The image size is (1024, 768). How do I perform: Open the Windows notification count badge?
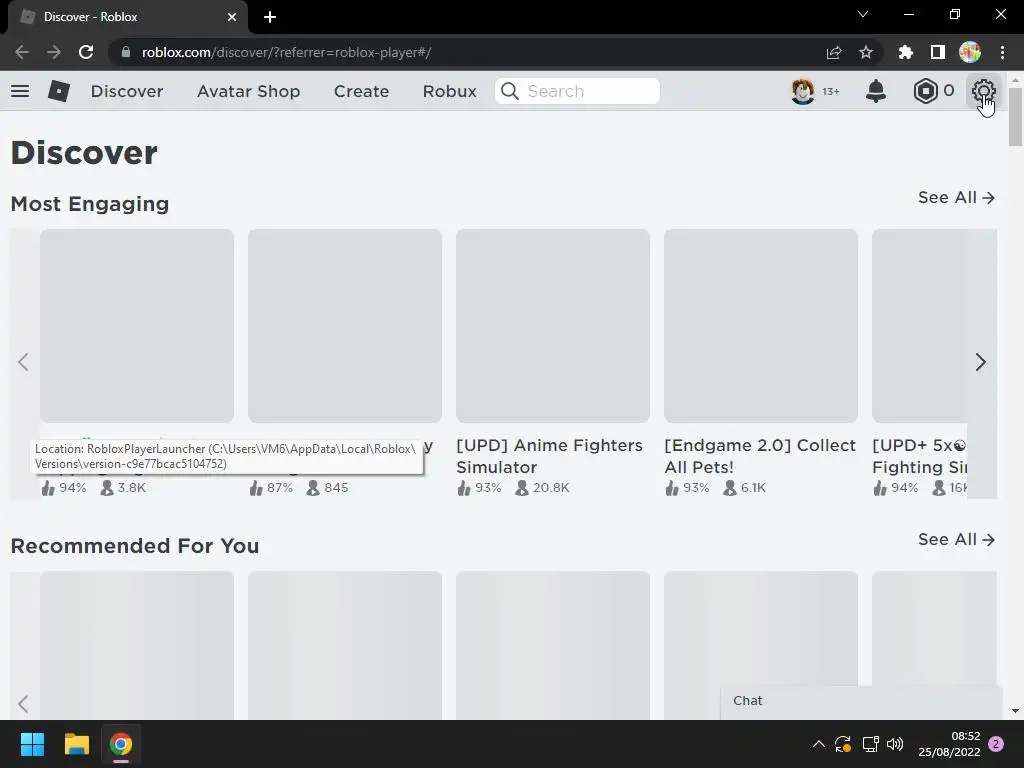click(x=996, y=744)
